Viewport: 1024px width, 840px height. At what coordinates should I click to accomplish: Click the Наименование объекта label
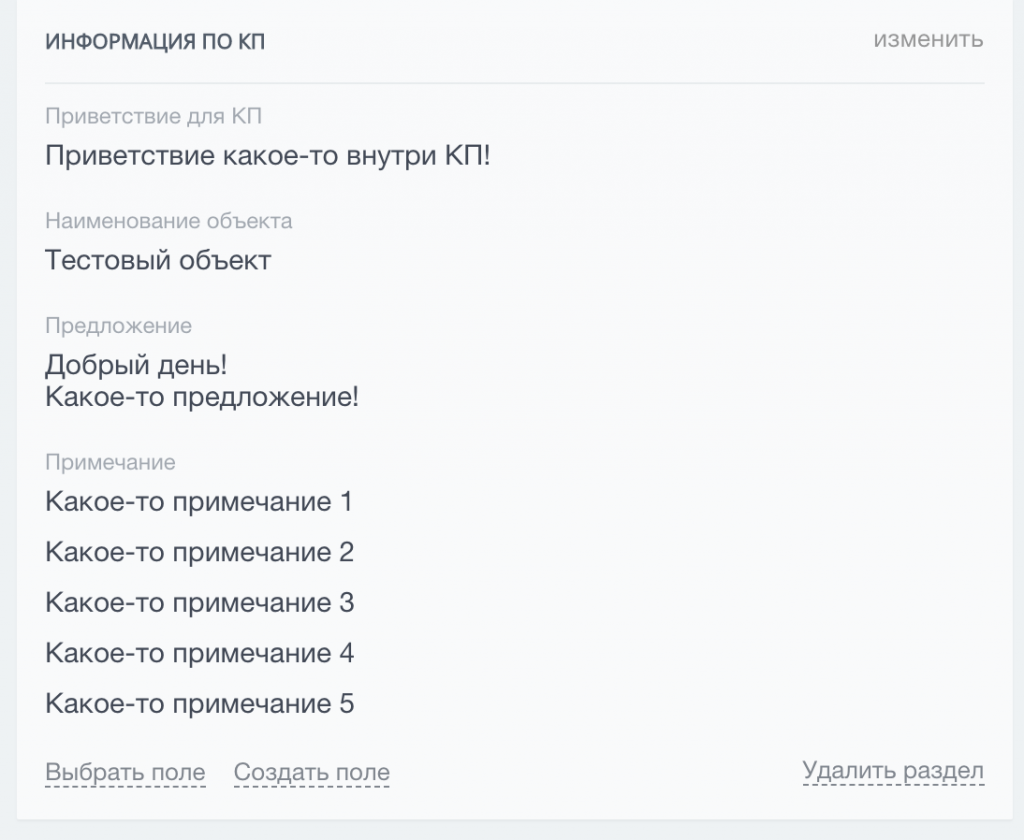tap(169, 222)
